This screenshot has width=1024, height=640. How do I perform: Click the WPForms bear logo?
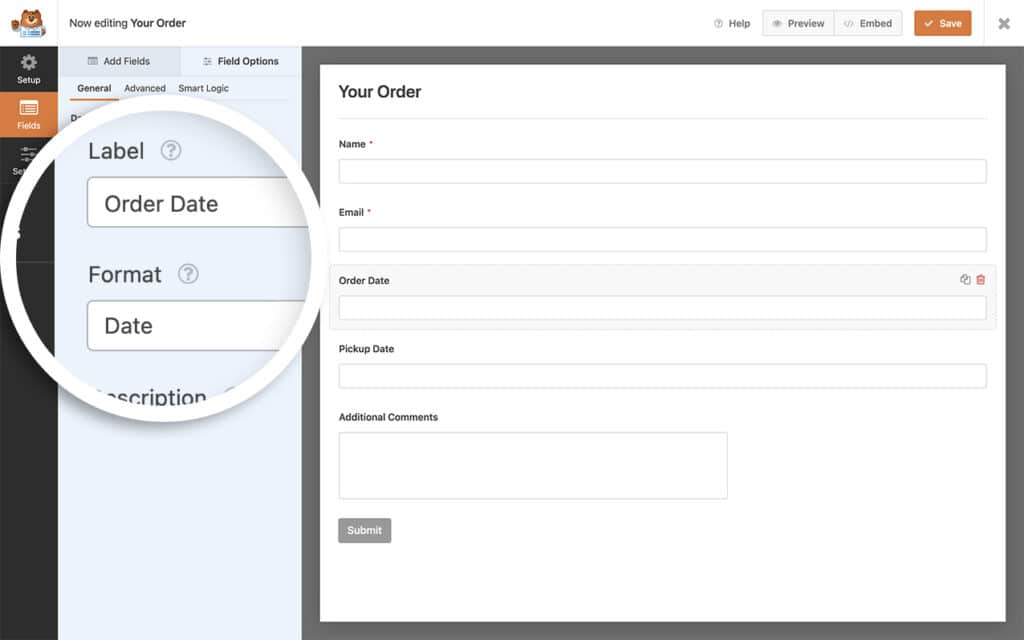click(x=29, y=22)
